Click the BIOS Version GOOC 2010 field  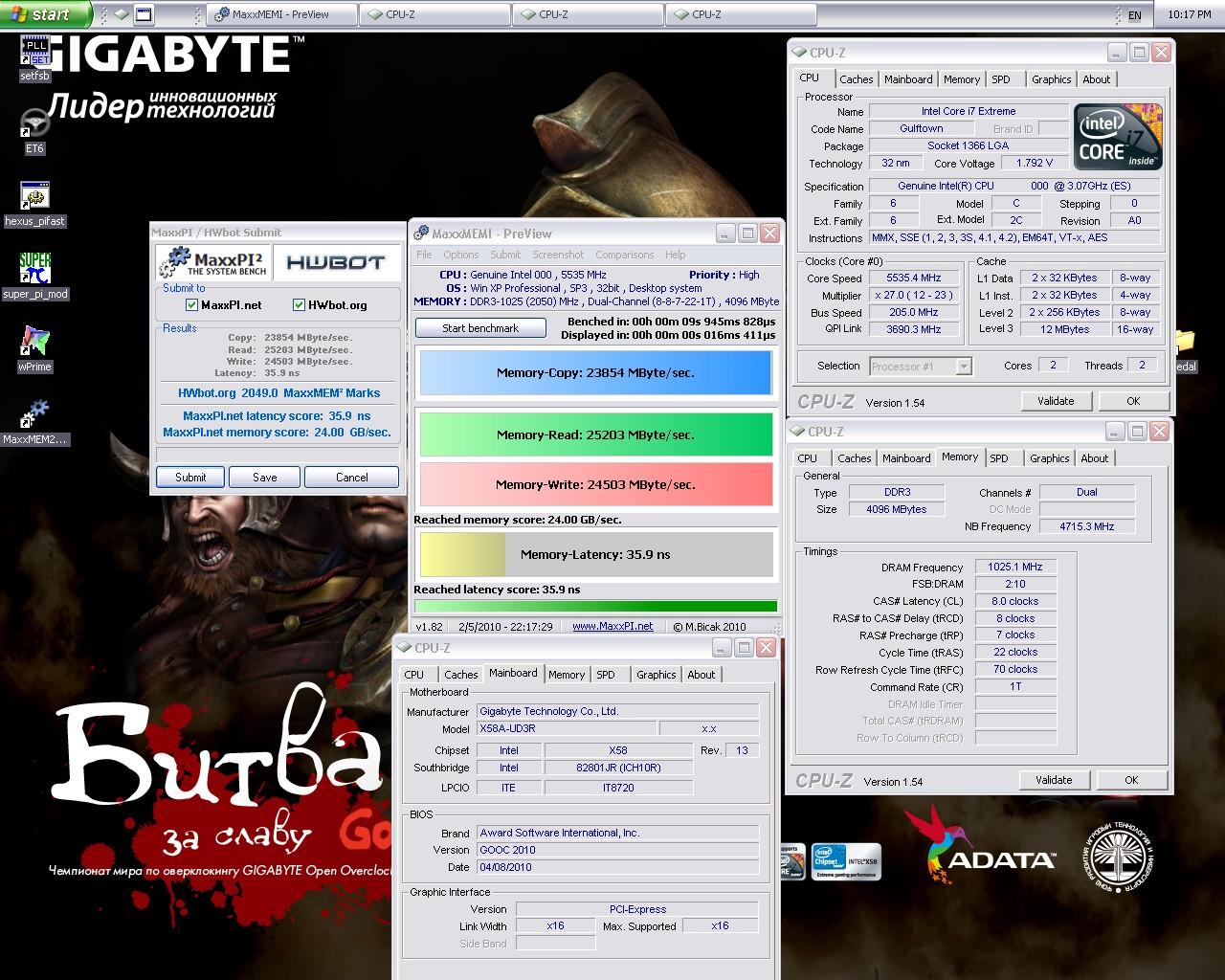[617, 850]
